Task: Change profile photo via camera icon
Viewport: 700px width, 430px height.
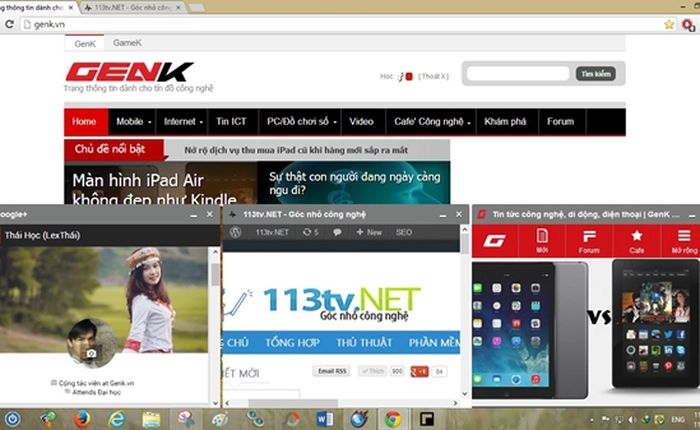Action: (x=91, y=354)
